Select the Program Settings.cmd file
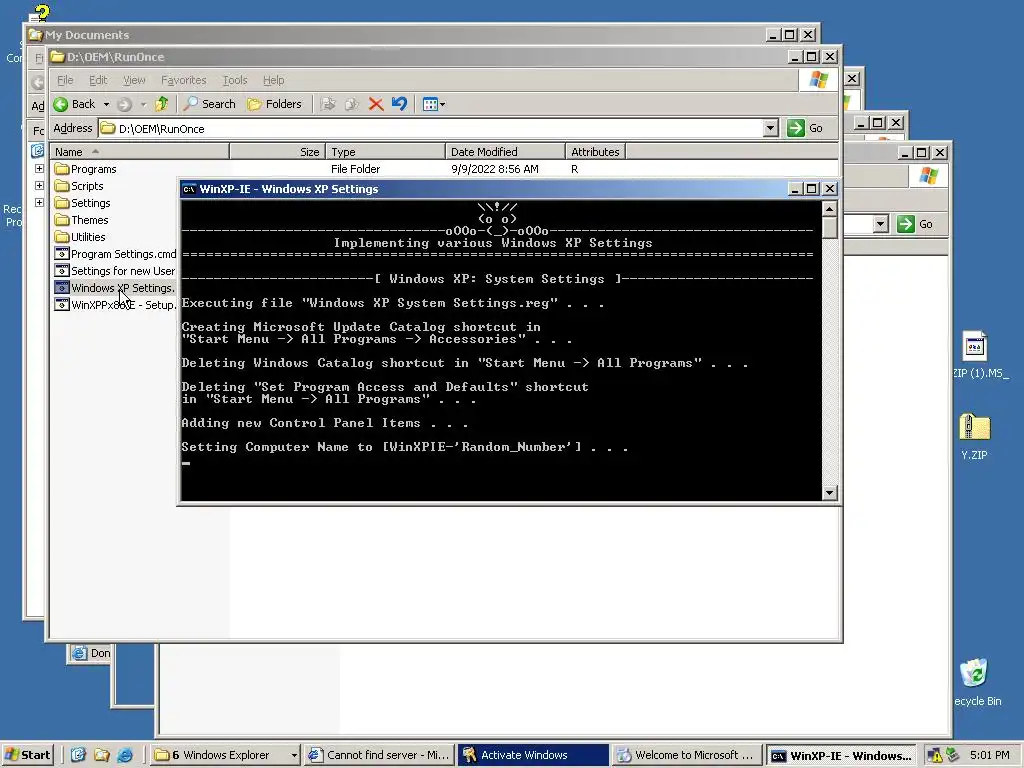 (116, 254)
